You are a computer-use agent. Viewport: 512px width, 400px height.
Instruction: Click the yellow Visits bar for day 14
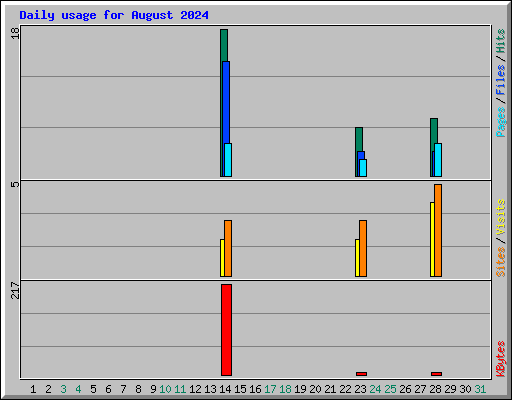[x=222, y=258]
